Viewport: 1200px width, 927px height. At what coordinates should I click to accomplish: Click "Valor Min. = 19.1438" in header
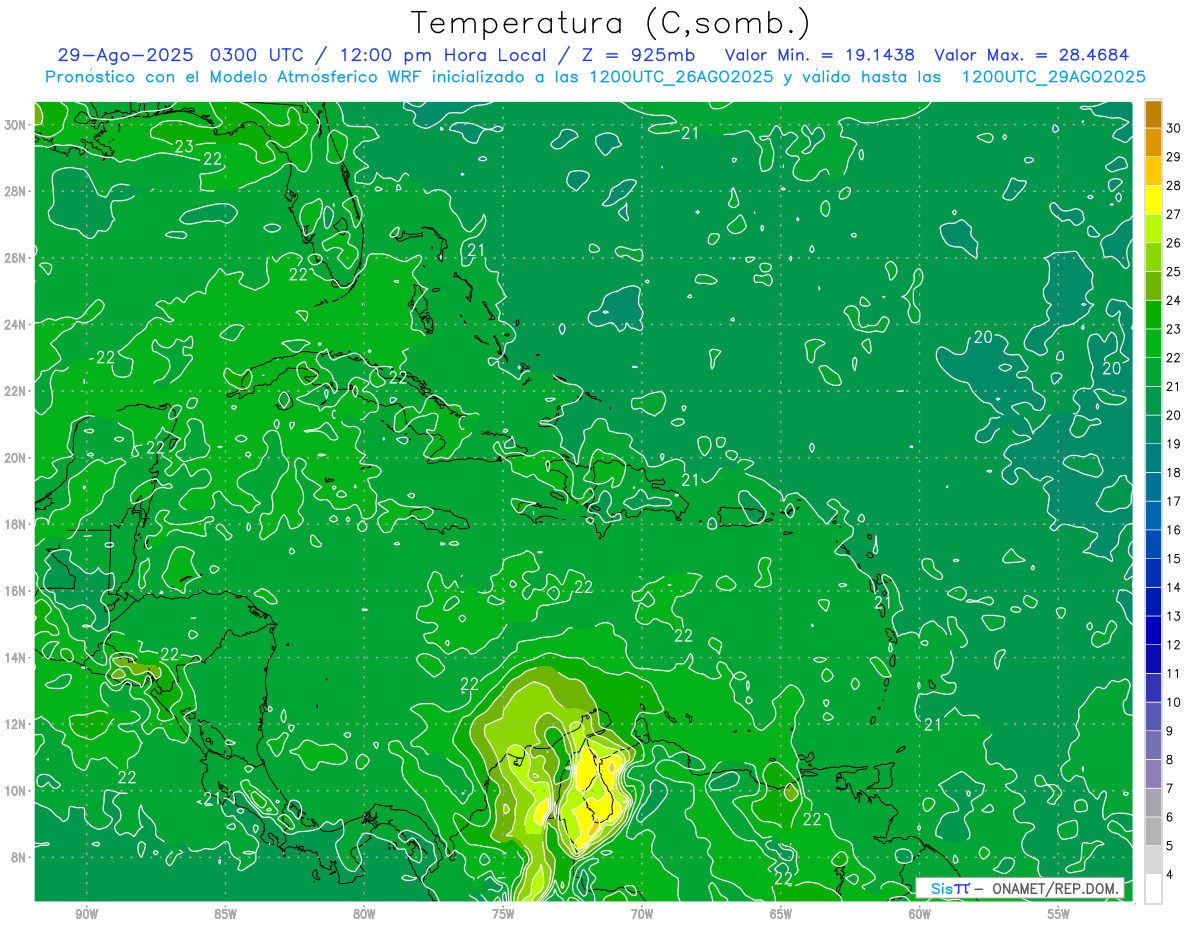coord(820,55)
